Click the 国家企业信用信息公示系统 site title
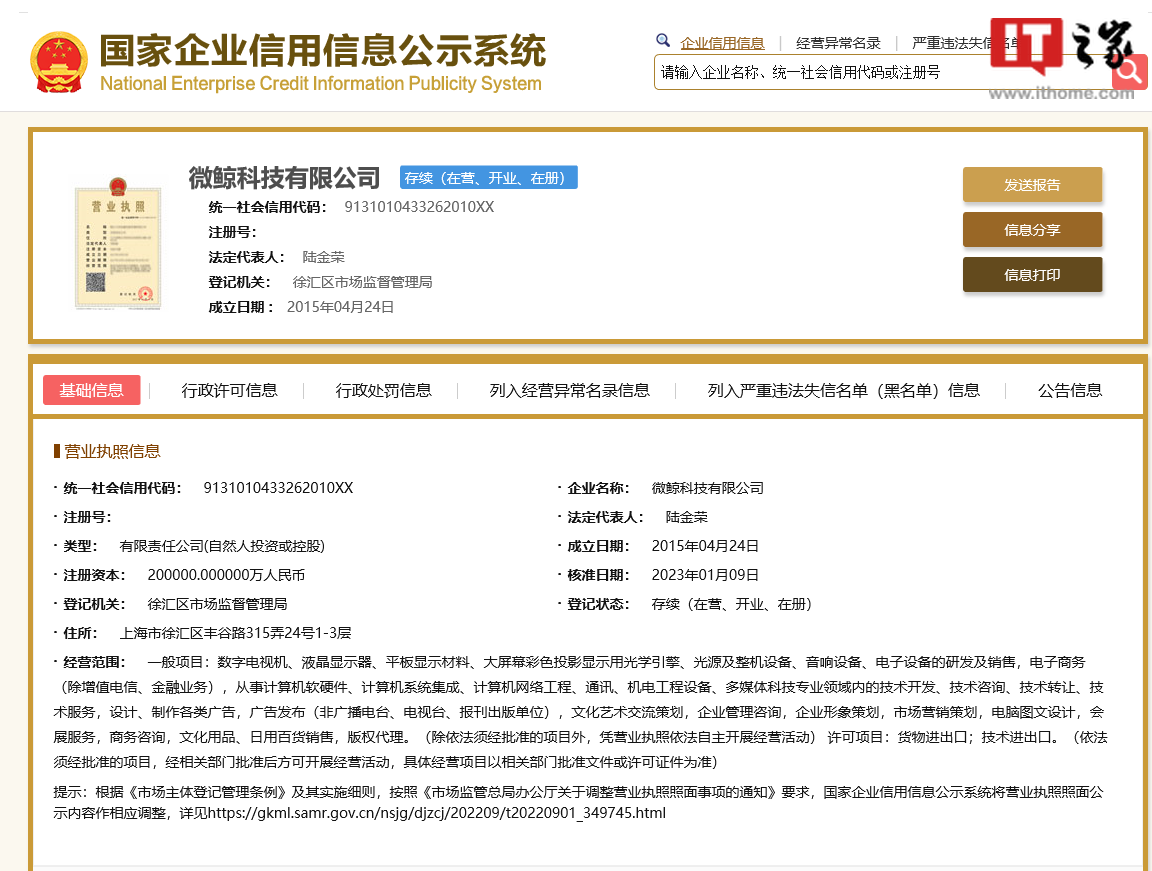This screenshot has height=871, width=1152. (323, 51)
